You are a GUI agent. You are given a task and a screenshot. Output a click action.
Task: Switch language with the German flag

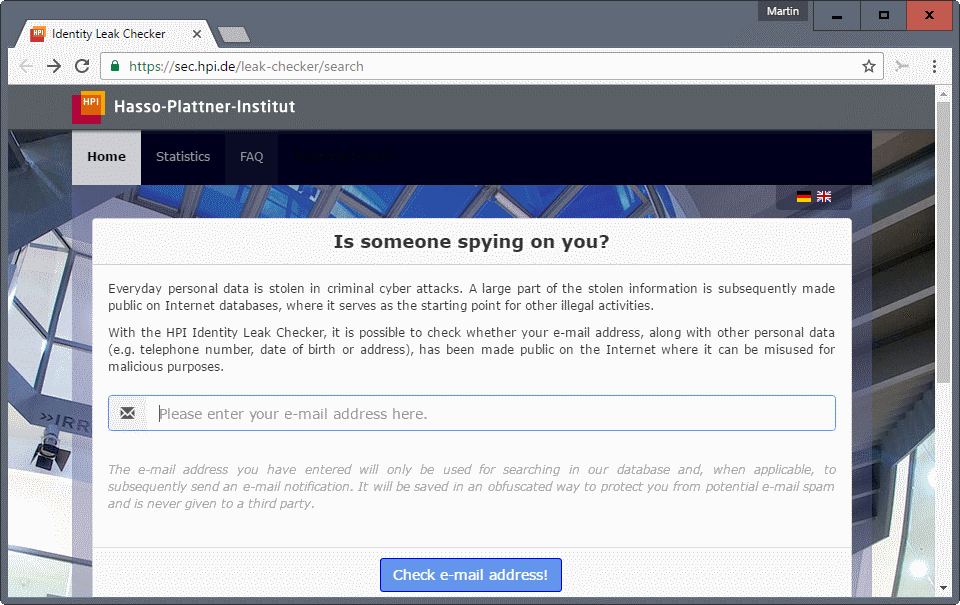804,197
